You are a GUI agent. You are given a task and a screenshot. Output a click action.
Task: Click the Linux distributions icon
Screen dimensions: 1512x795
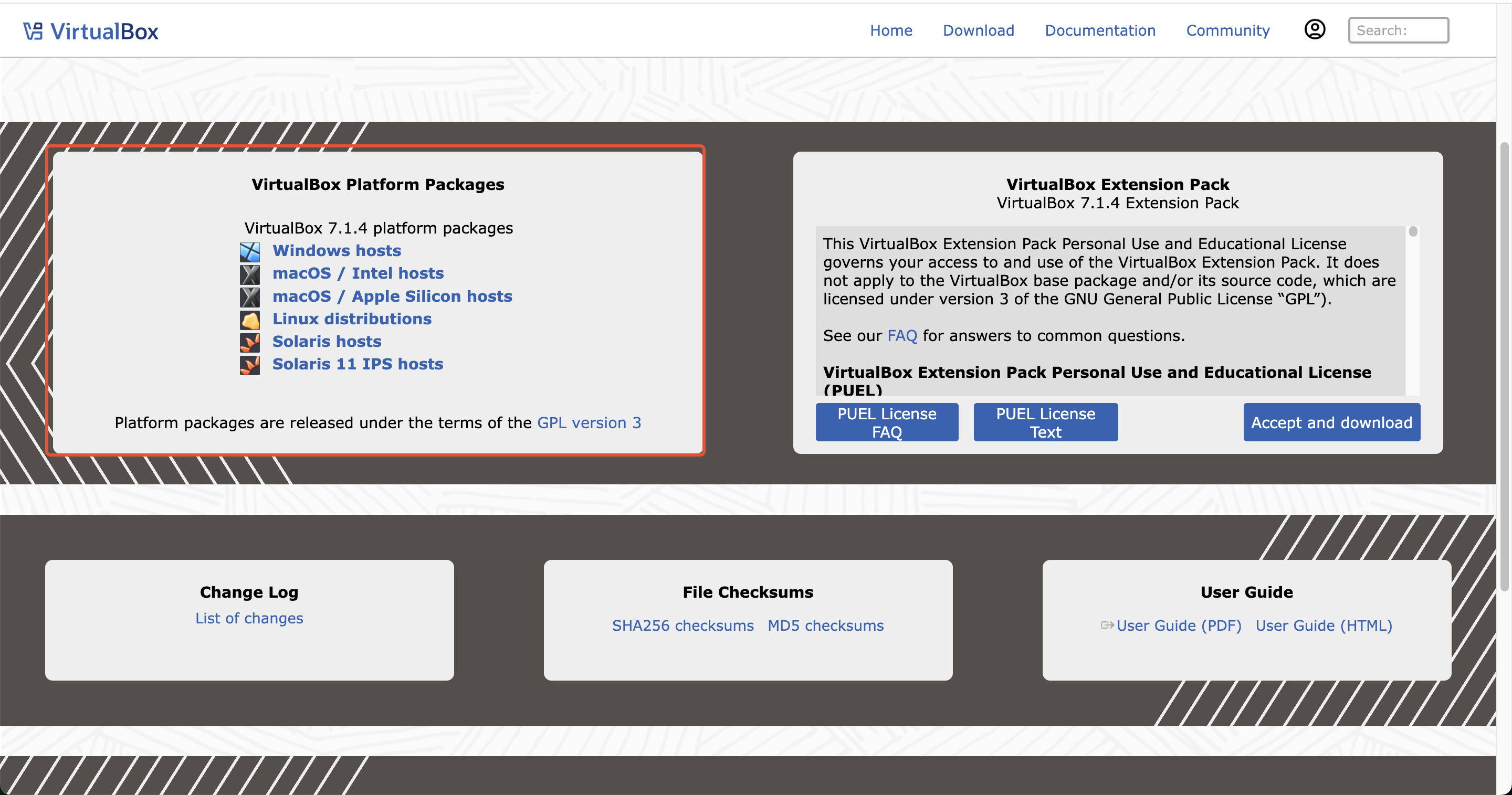[249, 320]
